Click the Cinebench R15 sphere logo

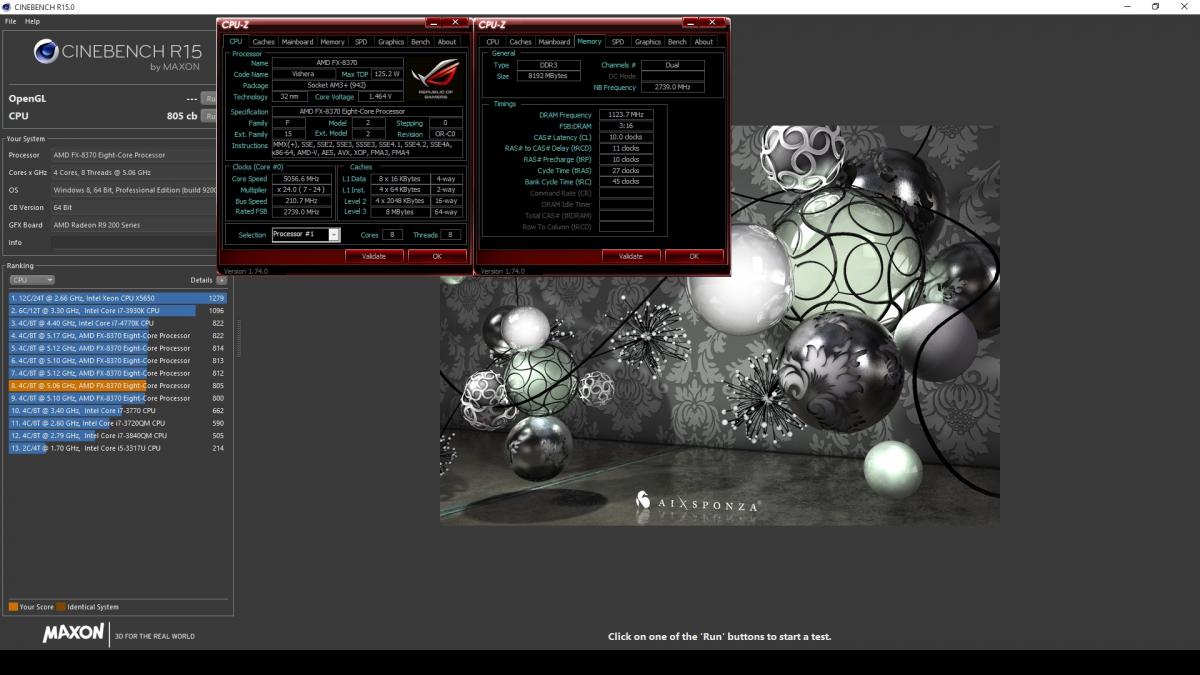[46, 51]
